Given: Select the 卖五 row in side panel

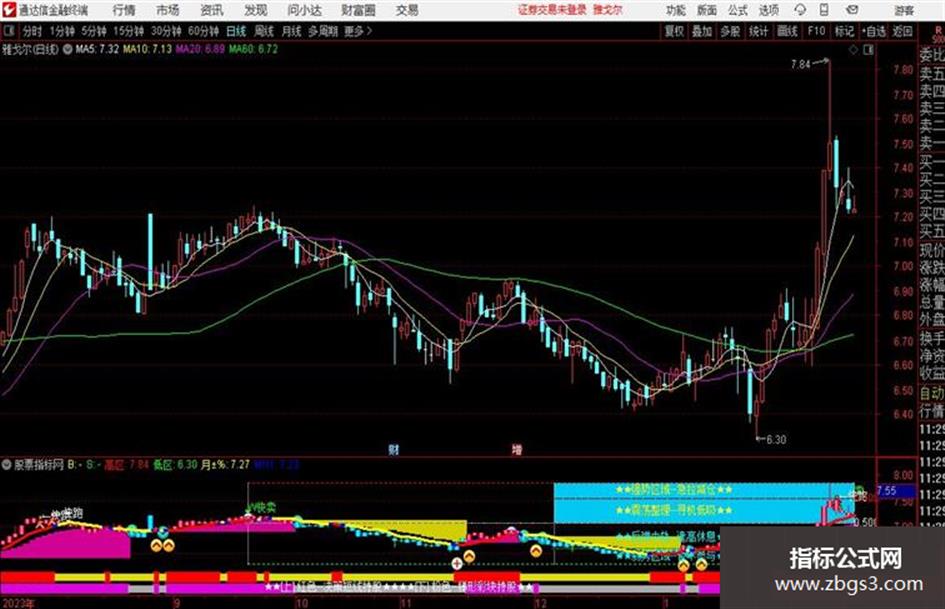Looking at the screenshot, I should (x=932, y=74).
